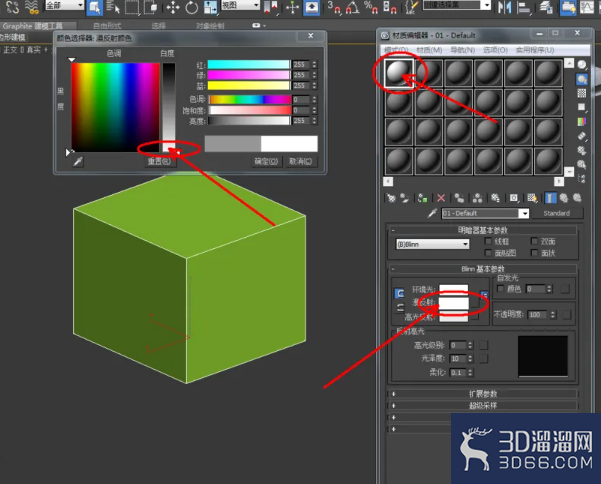This screenshot has width=601, height=484.
Task: Expand the 超级采样 rollout
Action: pos(482,405)
